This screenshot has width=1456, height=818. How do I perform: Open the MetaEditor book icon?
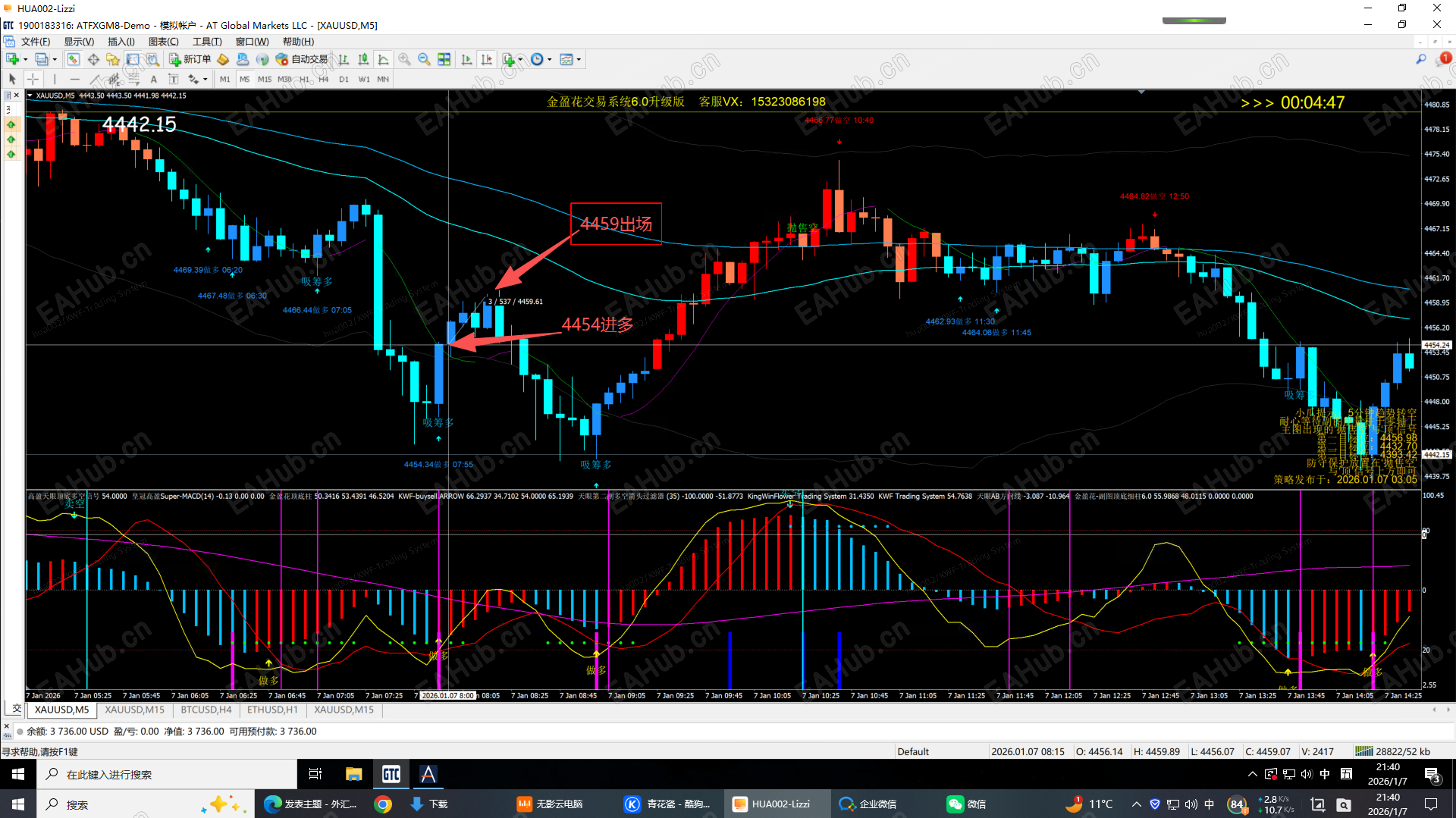[x=223, y=59]
